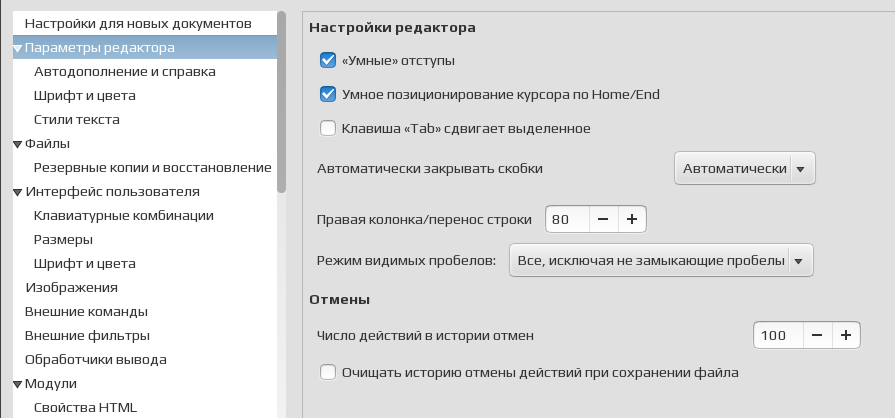
Task: Collapse Модули tree node triangle
Action: tap(18, 384)
